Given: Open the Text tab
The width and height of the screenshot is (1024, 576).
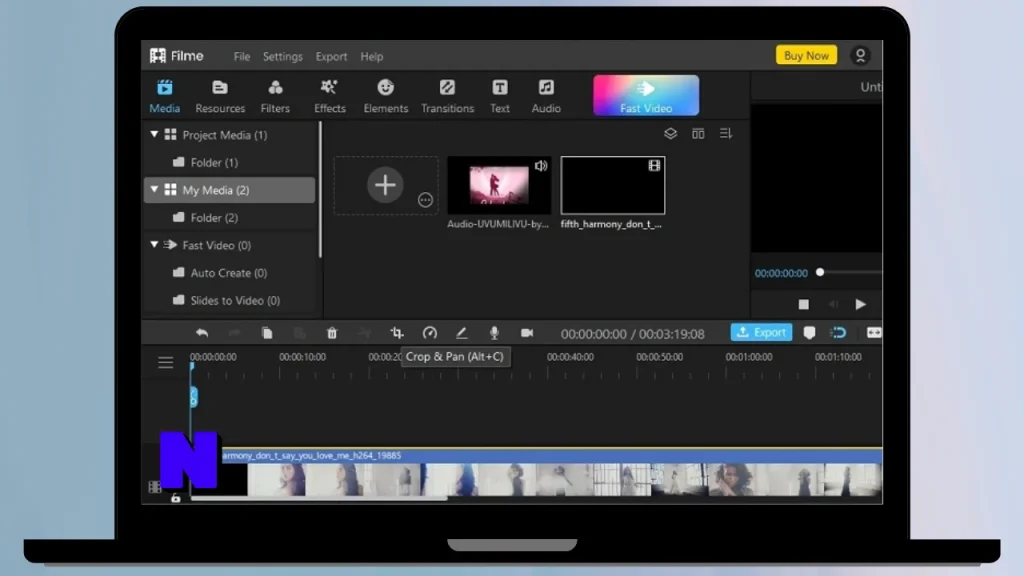Looking at the screenshot, I should tap(500, 96).
